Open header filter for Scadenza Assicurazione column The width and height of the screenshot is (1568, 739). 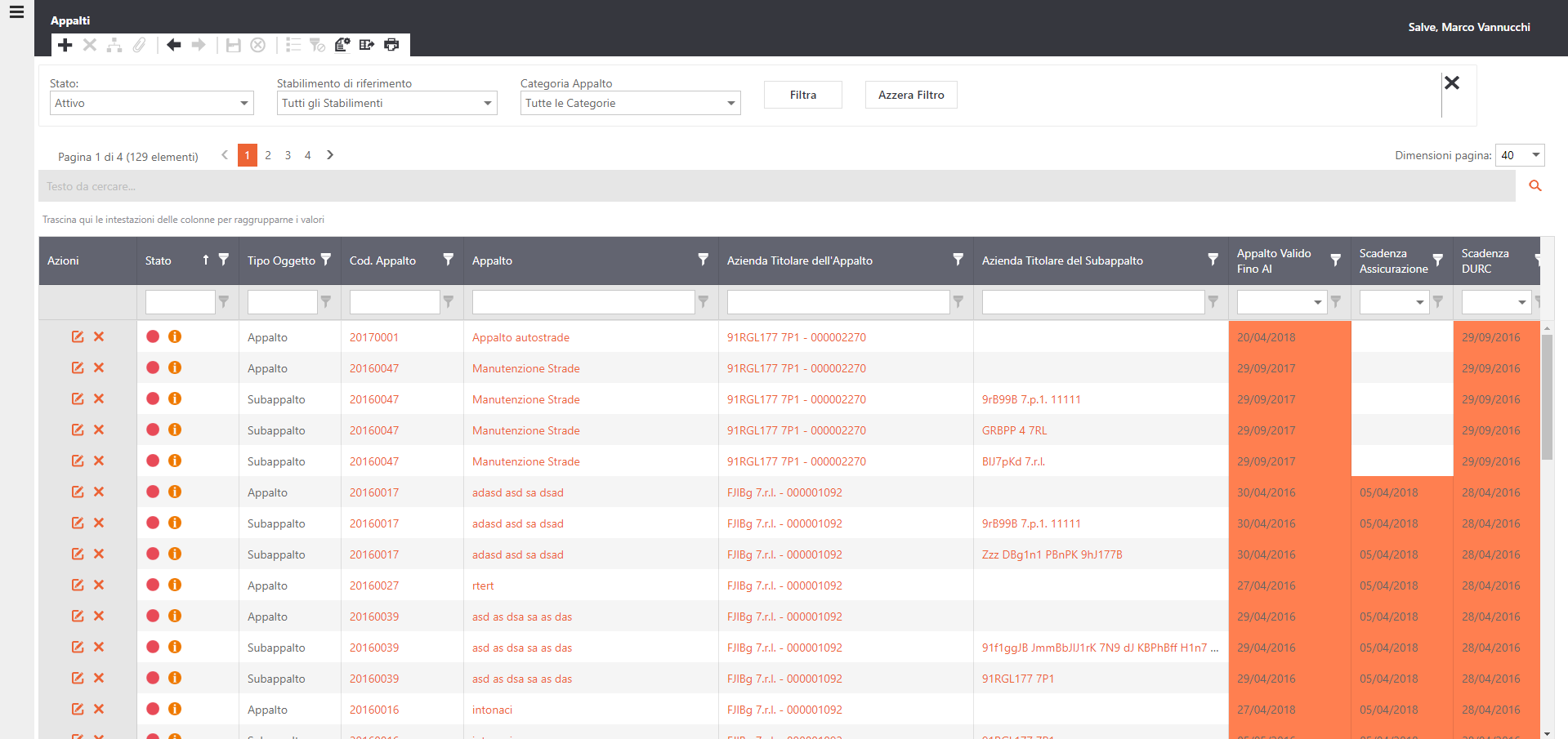point(1437,260)
